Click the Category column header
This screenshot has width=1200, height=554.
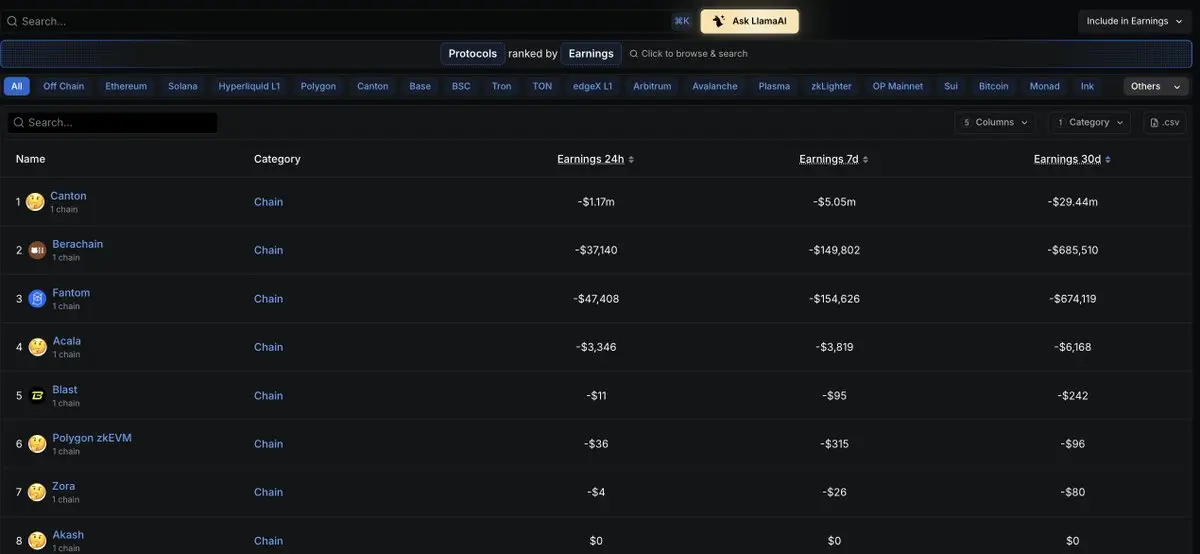(277, 159)
